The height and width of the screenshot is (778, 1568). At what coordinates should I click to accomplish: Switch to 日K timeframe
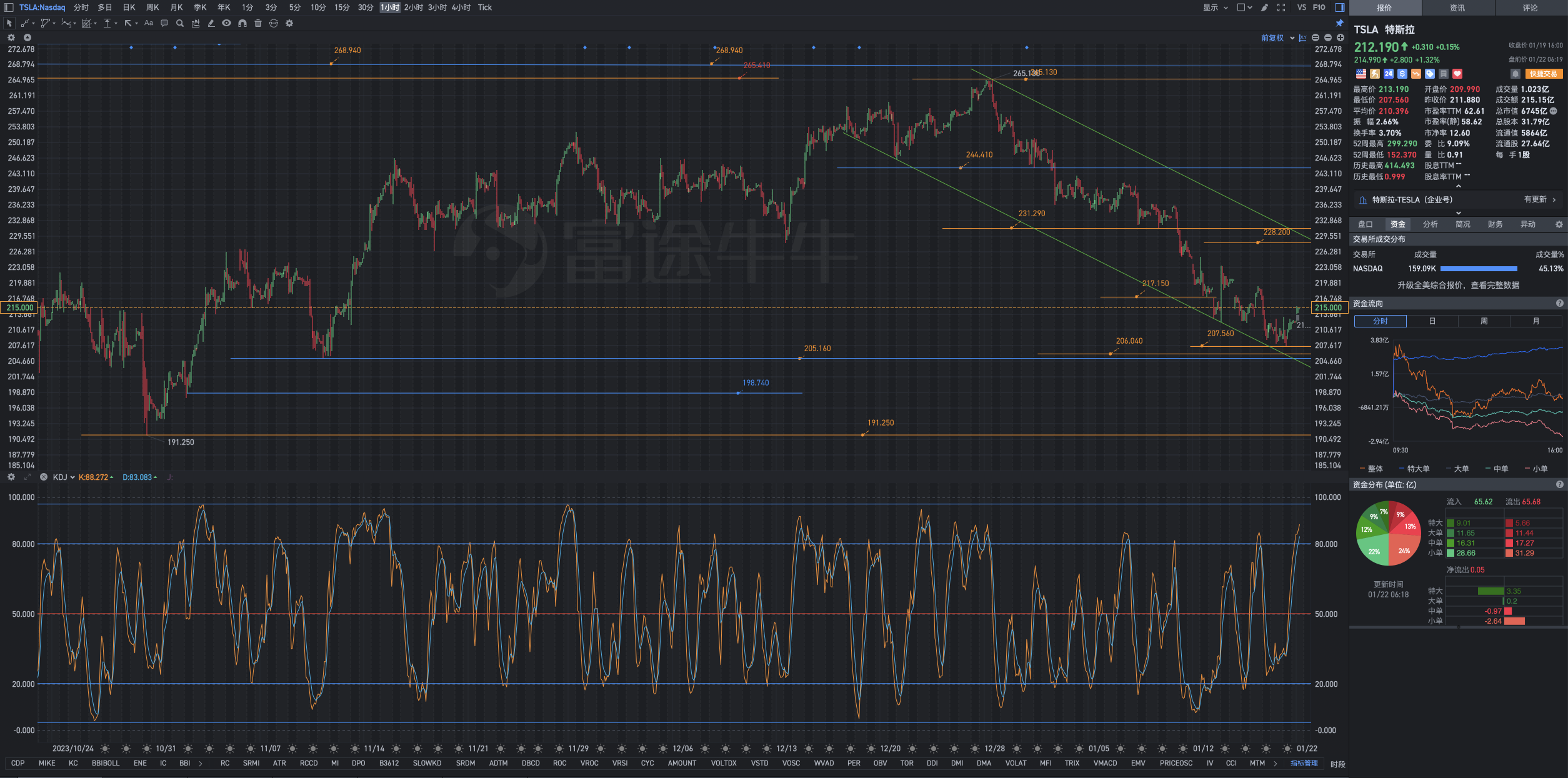coord(129,7)
